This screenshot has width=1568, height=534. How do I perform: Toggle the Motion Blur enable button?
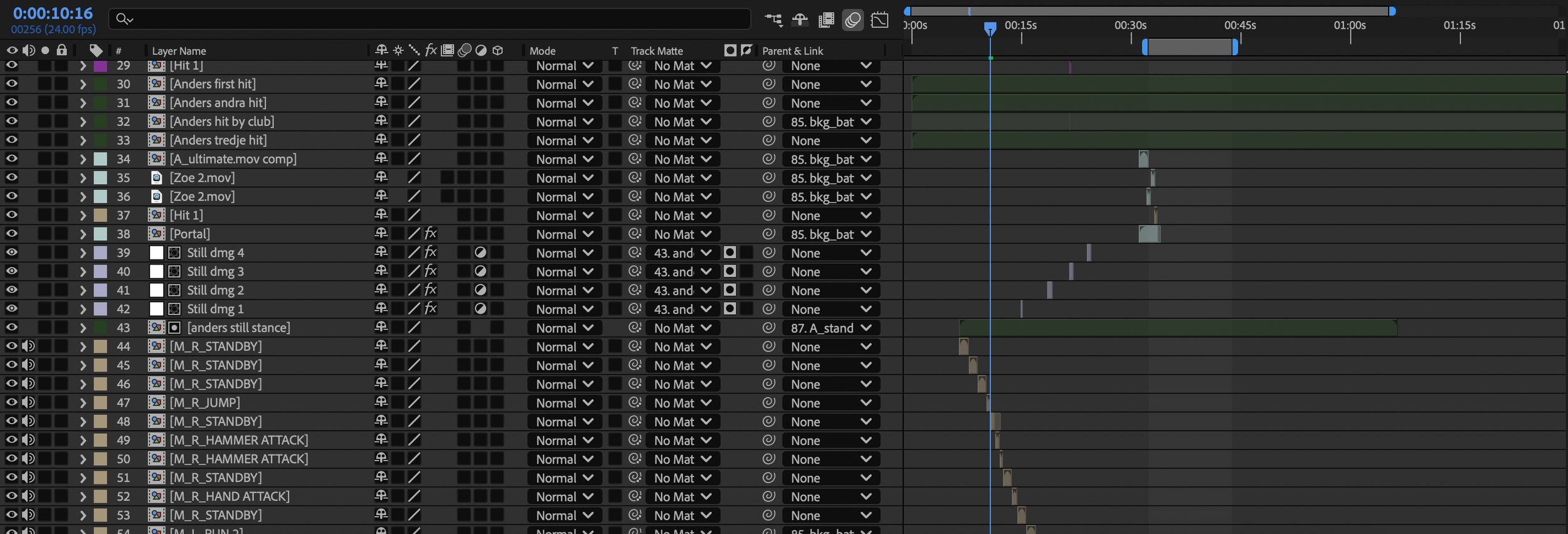(x=852, y=20)
